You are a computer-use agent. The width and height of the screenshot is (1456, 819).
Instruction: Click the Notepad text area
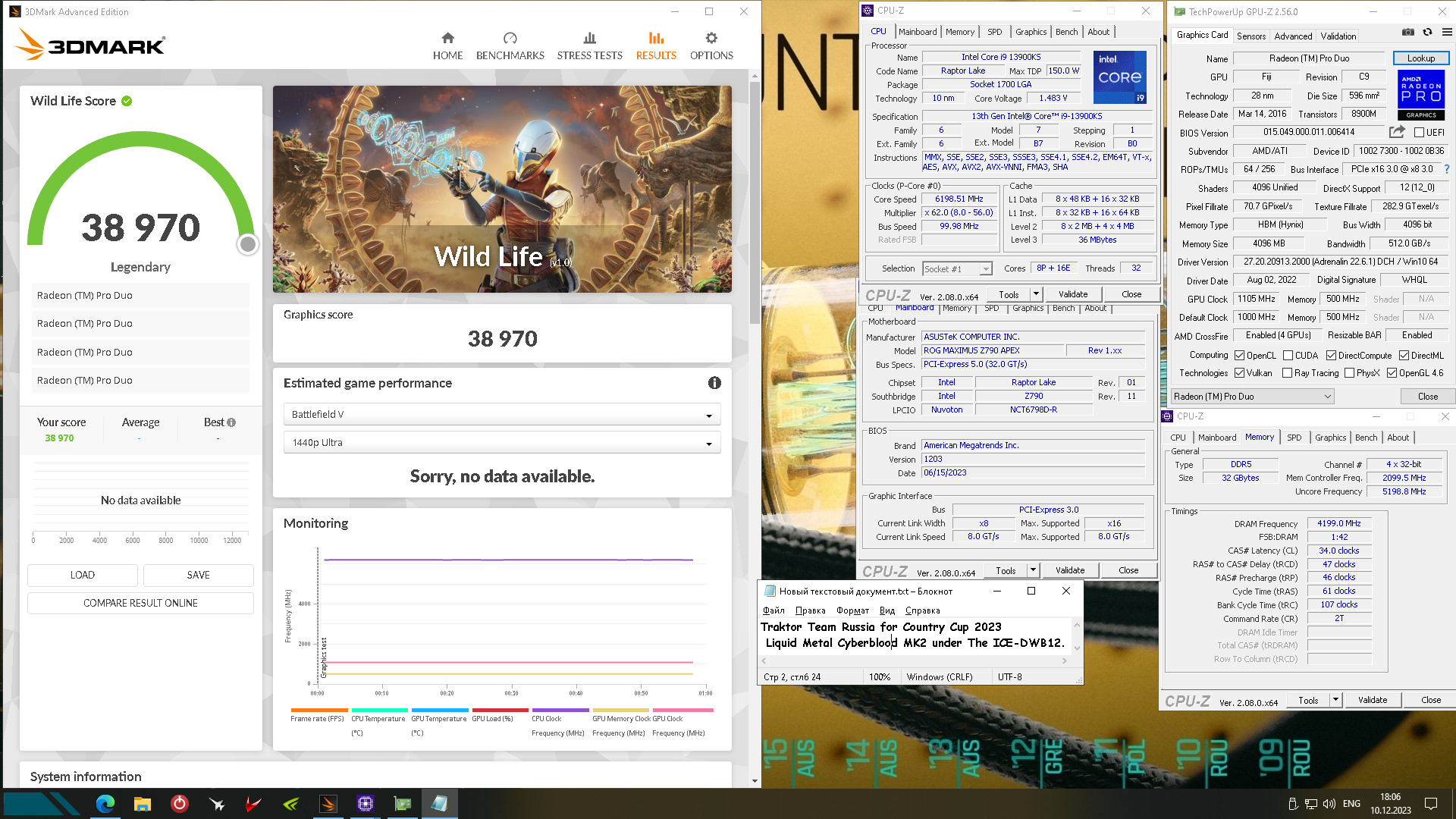[x=915, y=635]
